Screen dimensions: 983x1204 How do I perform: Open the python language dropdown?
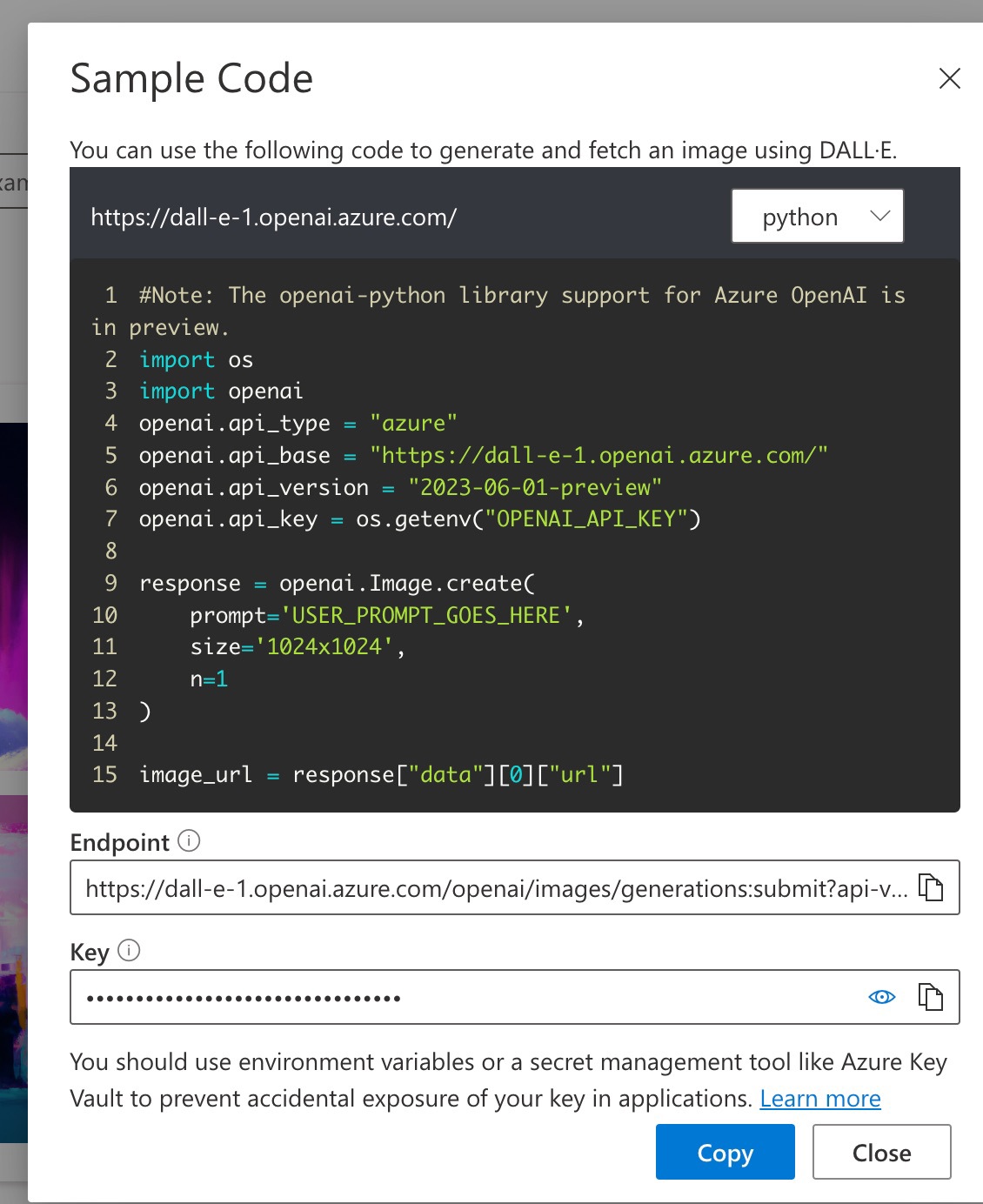pyautogui.click(x=817, y=216)
